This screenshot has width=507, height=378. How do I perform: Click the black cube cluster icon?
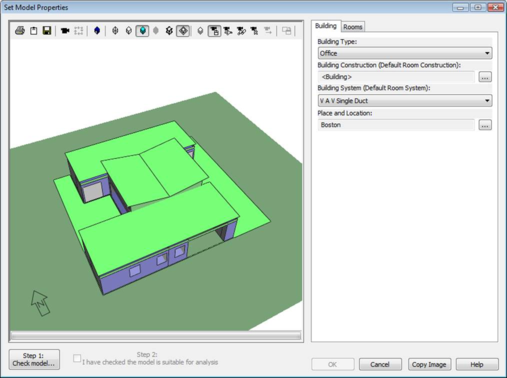click(x=169, y=31)
